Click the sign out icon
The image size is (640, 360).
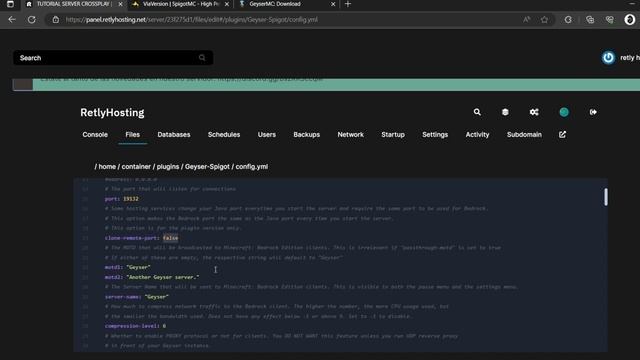593,112
